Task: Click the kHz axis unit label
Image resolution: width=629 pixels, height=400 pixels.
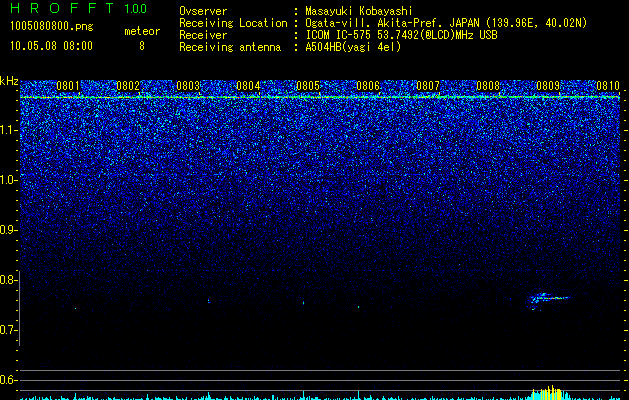Action: pyautogui.click(x=9, y=81)
